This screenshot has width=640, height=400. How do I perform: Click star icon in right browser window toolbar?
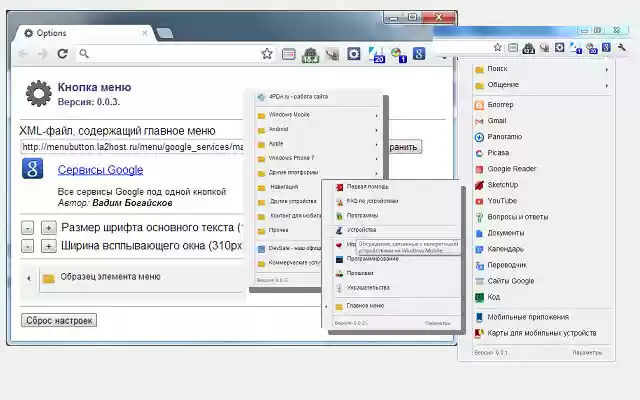point(497,47)
